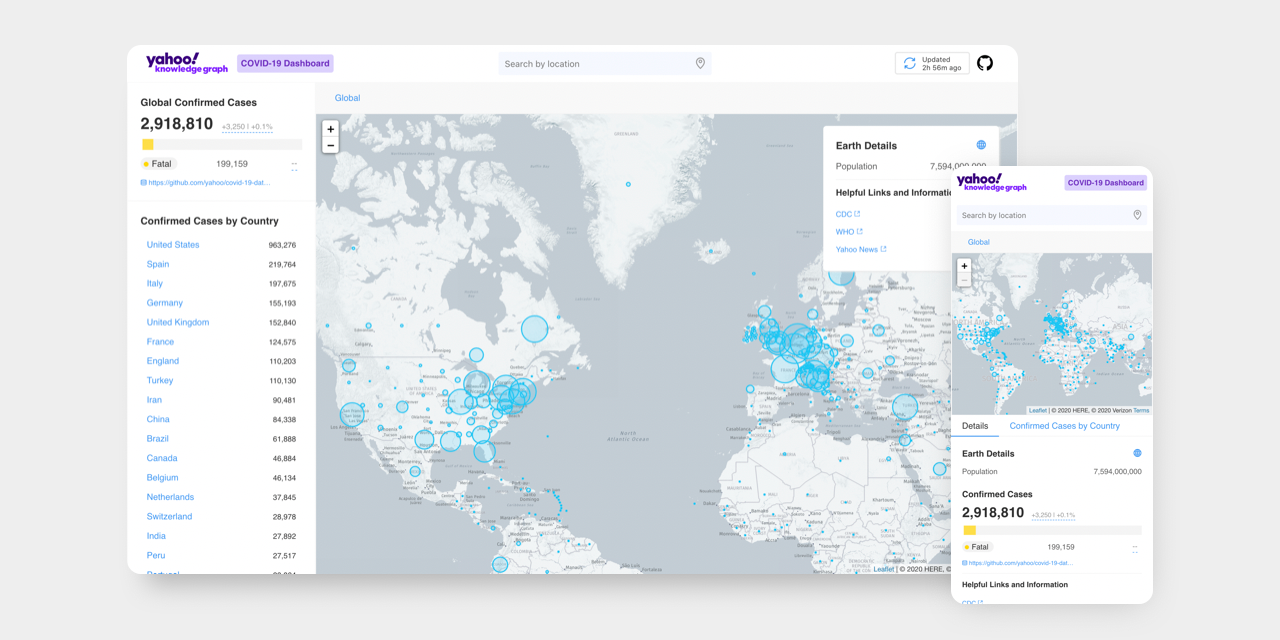Click the Updated 2h 56m ago button
The width and height of the screenshot is (1280, 640).
coord(932,63)
